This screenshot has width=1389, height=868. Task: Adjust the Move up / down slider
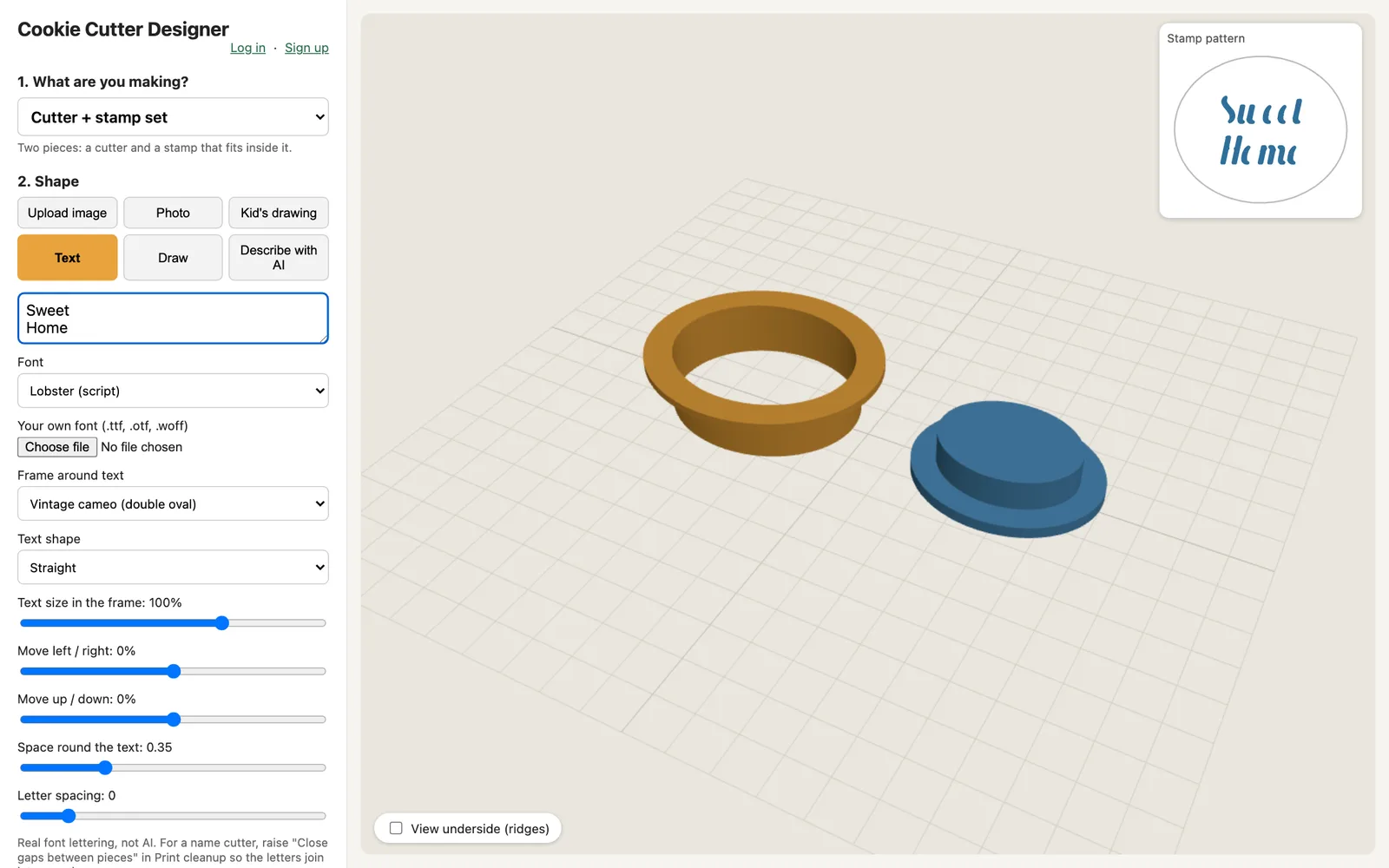coord(173,720)
